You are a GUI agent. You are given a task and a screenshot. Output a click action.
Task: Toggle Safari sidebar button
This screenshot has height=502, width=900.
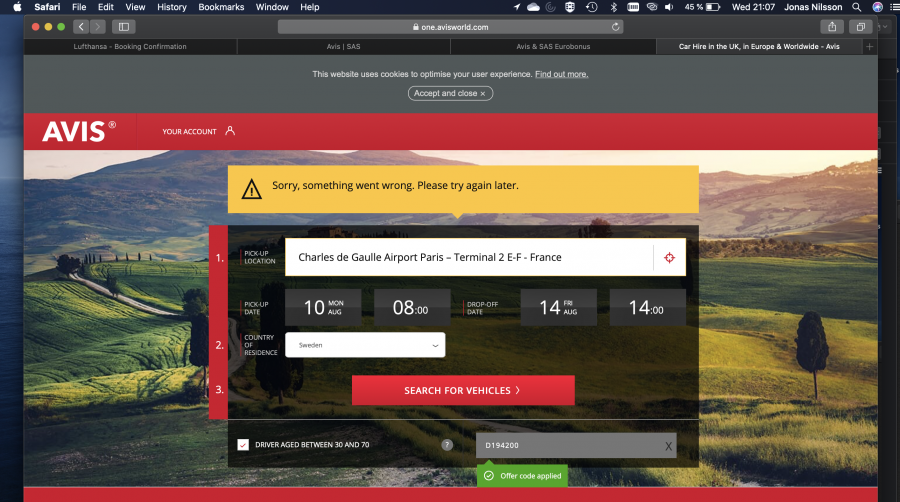tap(124, 27)
